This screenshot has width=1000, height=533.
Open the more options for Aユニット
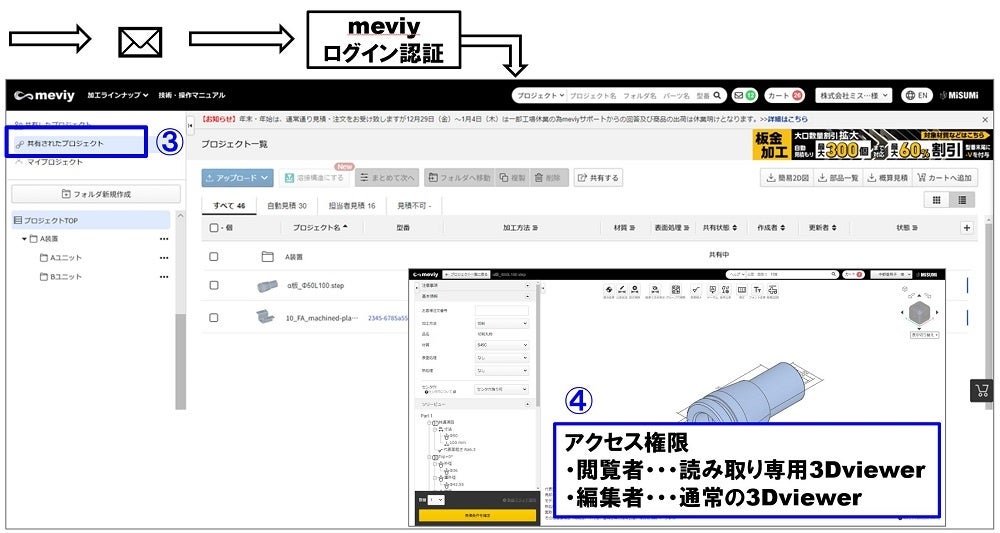(x=164, y=258)
